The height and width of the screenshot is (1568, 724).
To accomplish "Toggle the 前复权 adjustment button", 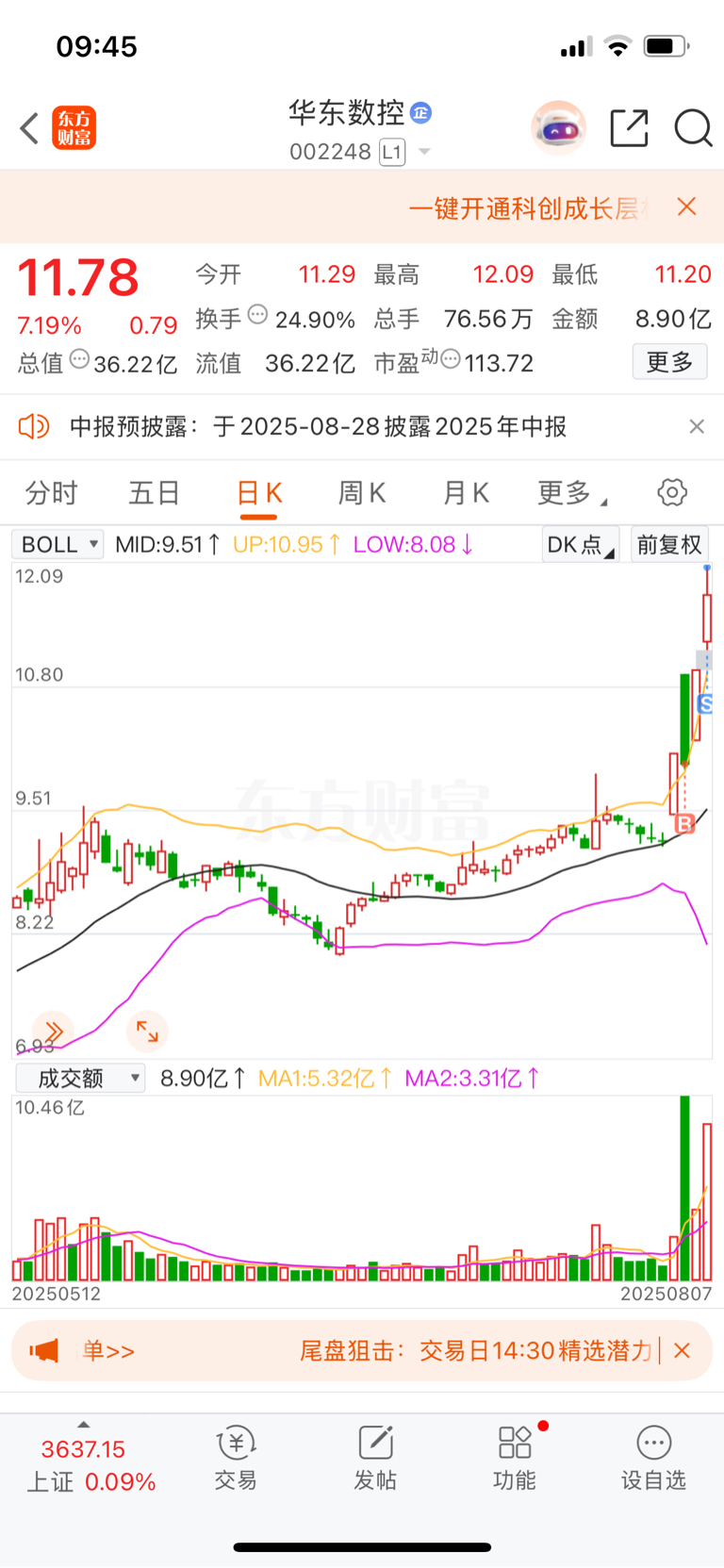I will pyautogui.click(x=669, y=544).
